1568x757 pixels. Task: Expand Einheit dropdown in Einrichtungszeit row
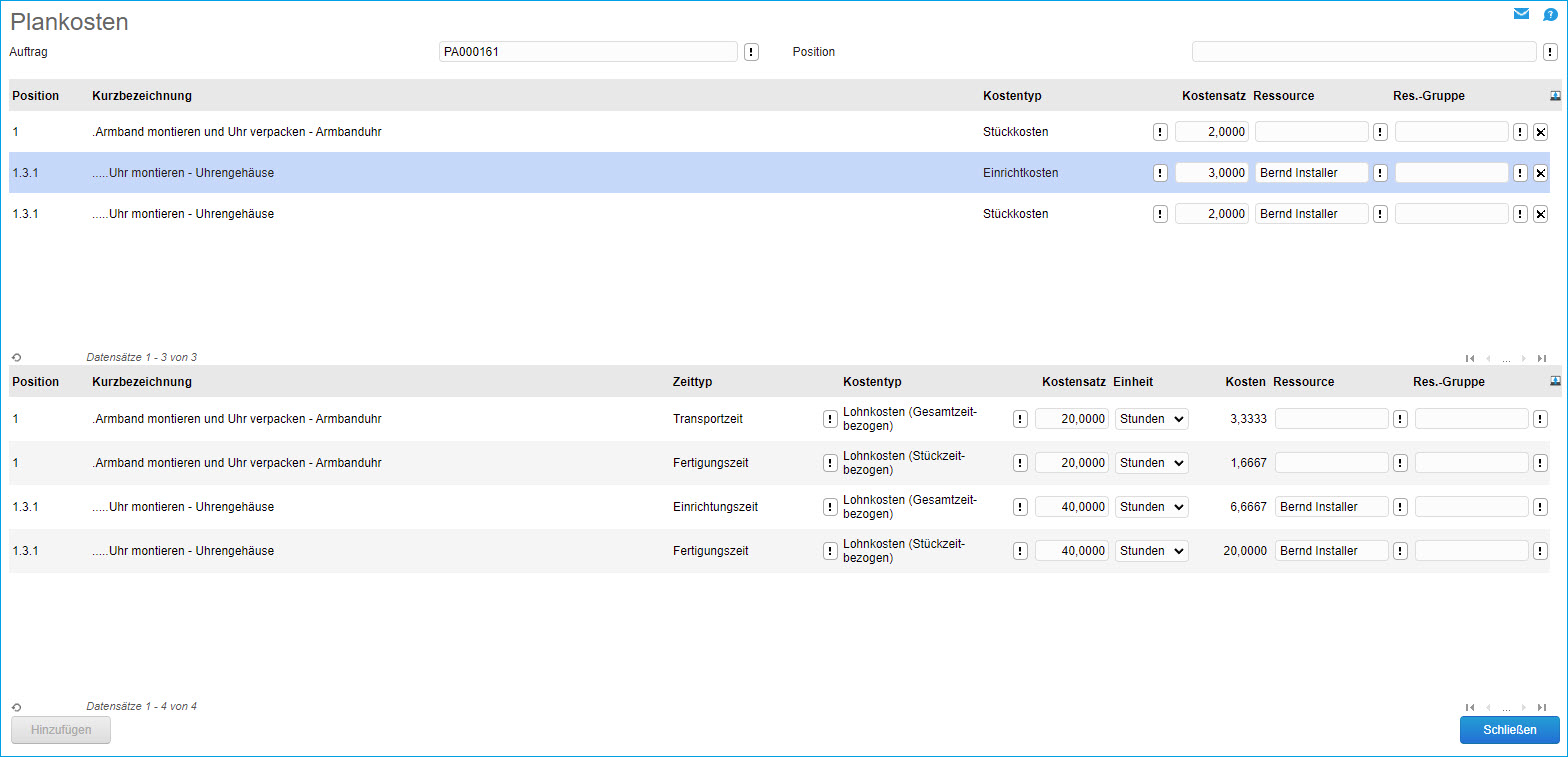coord(1151,507)
